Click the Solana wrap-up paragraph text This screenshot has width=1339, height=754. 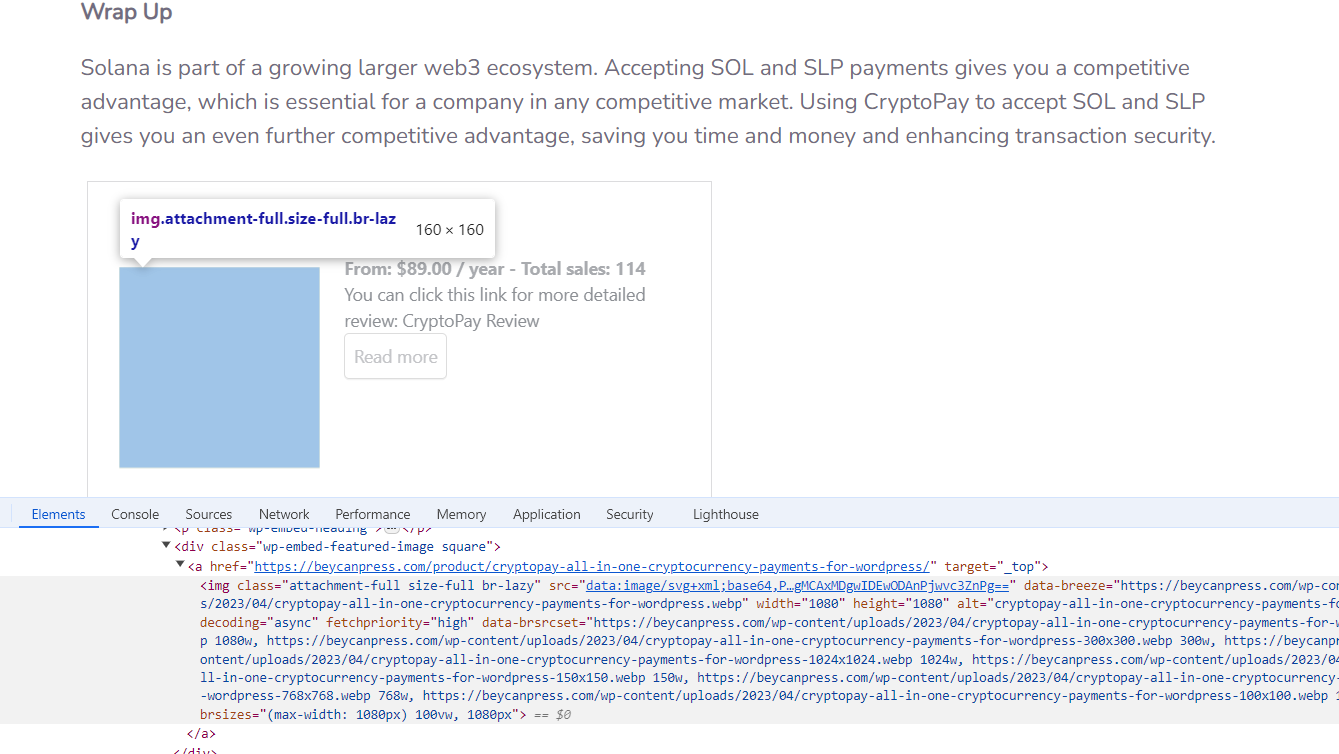pyautogui.click(x=648, y=102)
